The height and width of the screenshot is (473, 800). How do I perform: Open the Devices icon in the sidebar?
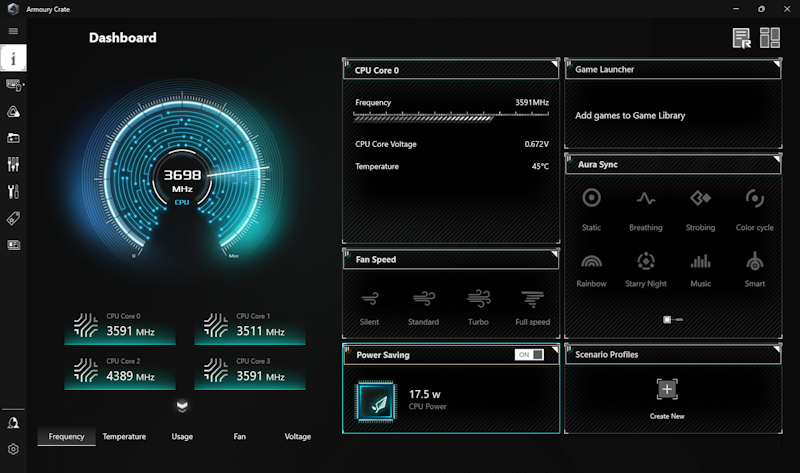click(x=14, y=85)
